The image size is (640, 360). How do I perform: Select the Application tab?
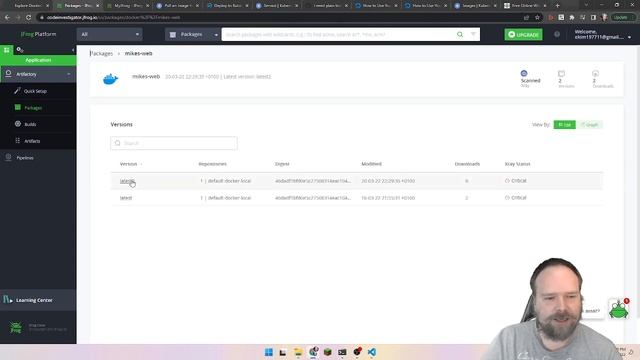pyautogui.click(x=38, y=60)
